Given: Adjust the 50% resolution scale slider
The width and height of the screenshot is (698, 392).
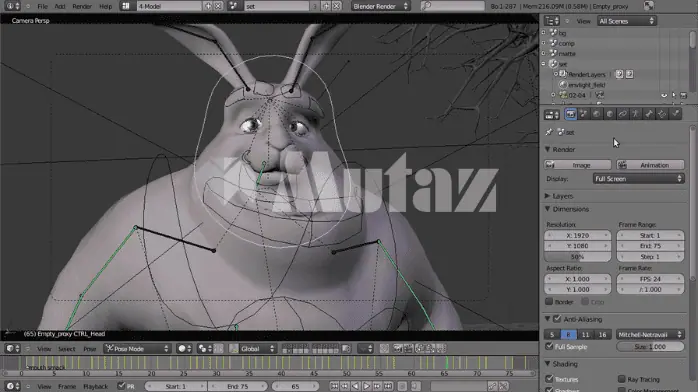Looking at the screenshot, I should pyautogui.click(x=577, y=257).
